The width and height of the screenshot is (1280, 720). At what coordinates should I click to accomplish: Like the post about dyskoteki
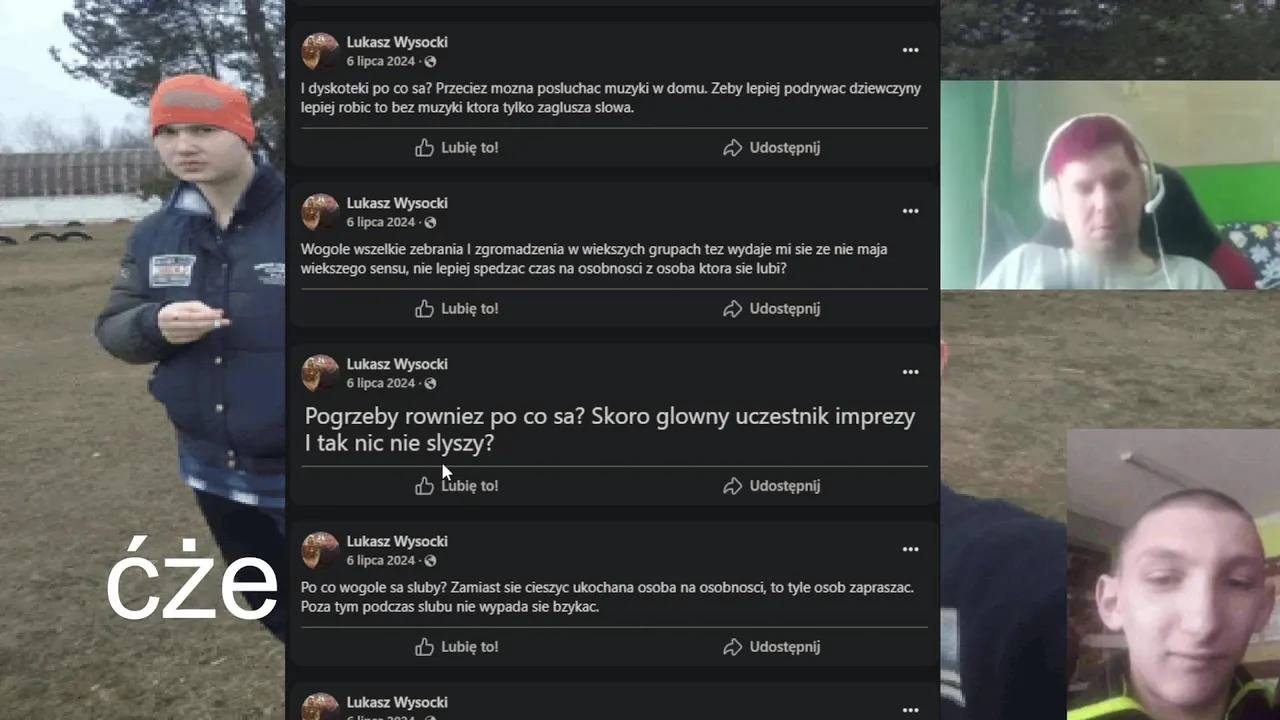(457, 148)
